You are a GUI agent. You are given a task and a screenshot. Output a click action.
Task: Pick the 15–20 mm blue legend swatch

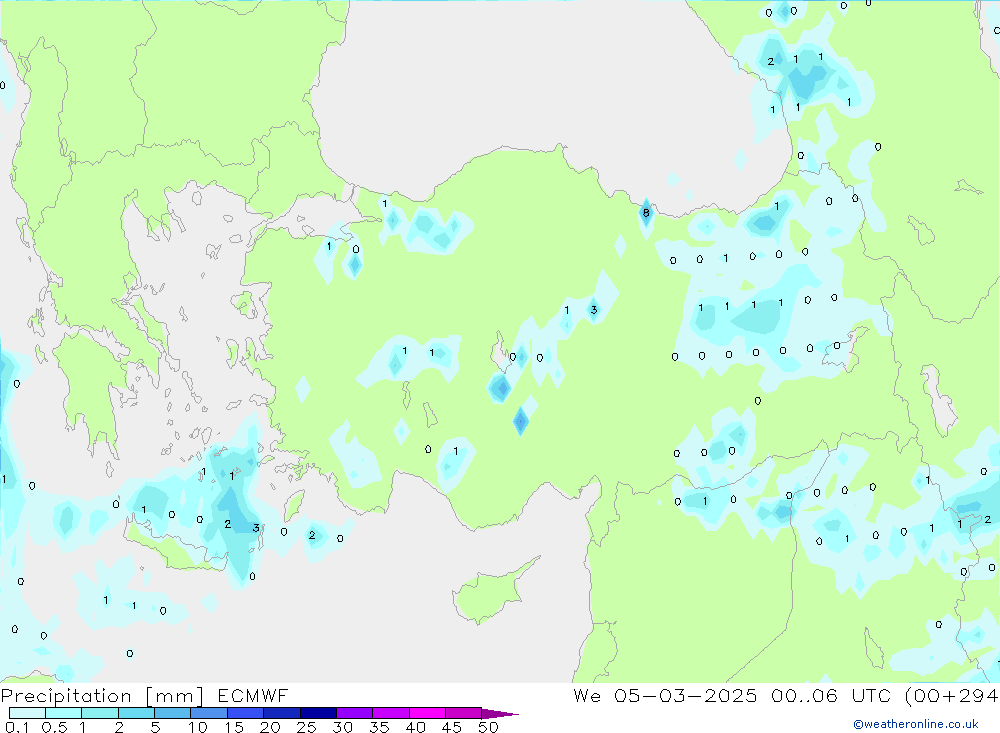[x=246, y=713]
